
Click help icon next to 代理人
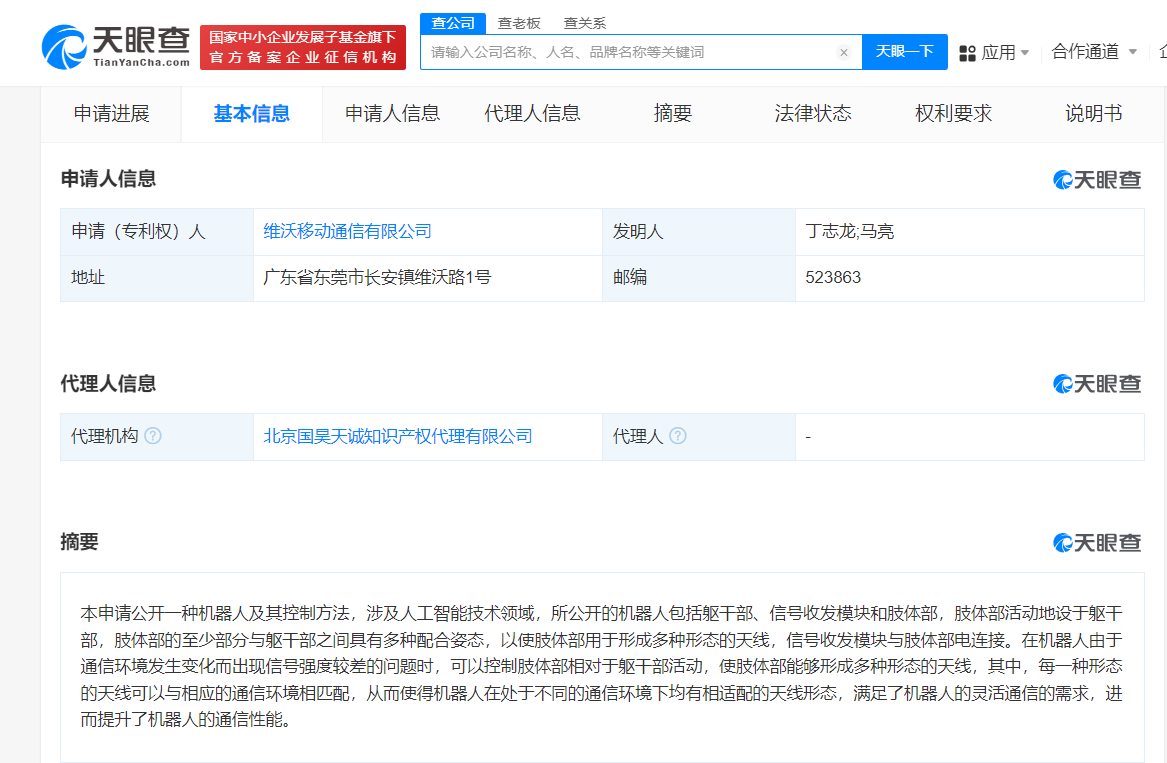point(678,436)
